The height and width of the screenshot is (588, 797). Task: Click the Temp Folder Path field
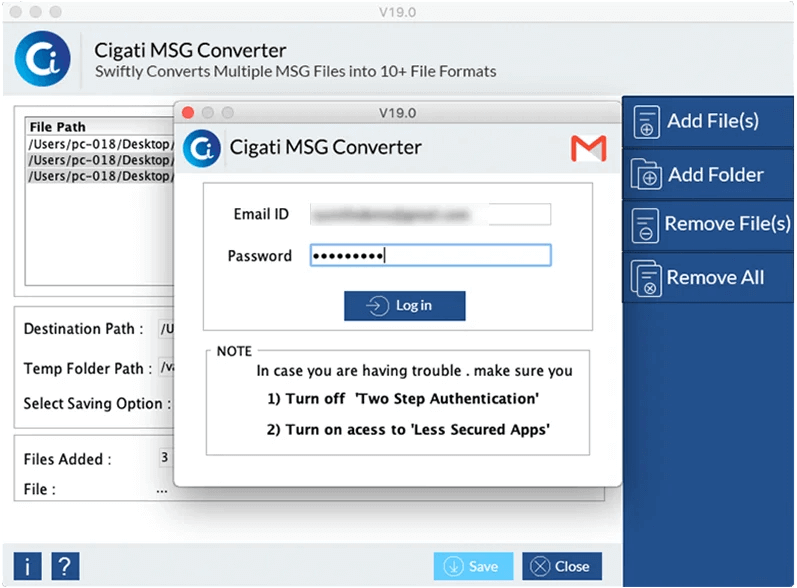pos(167,367)
